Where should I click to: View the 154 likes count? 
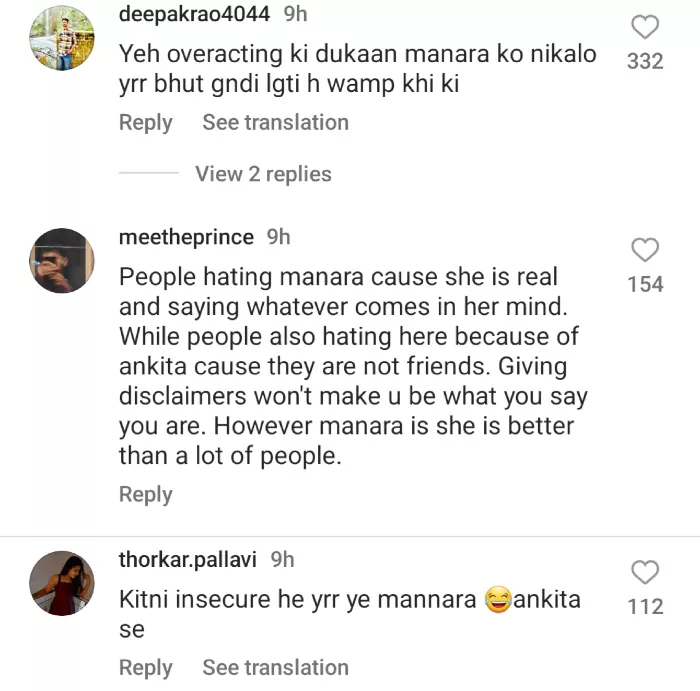click(645, 285)
